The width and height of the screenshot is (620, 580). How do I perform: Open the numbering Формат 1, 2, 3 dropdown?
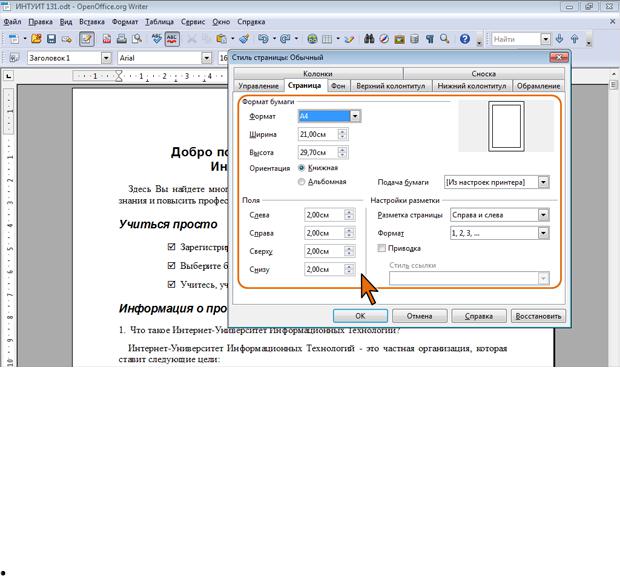pyautogui.click(x=543, y=233)
